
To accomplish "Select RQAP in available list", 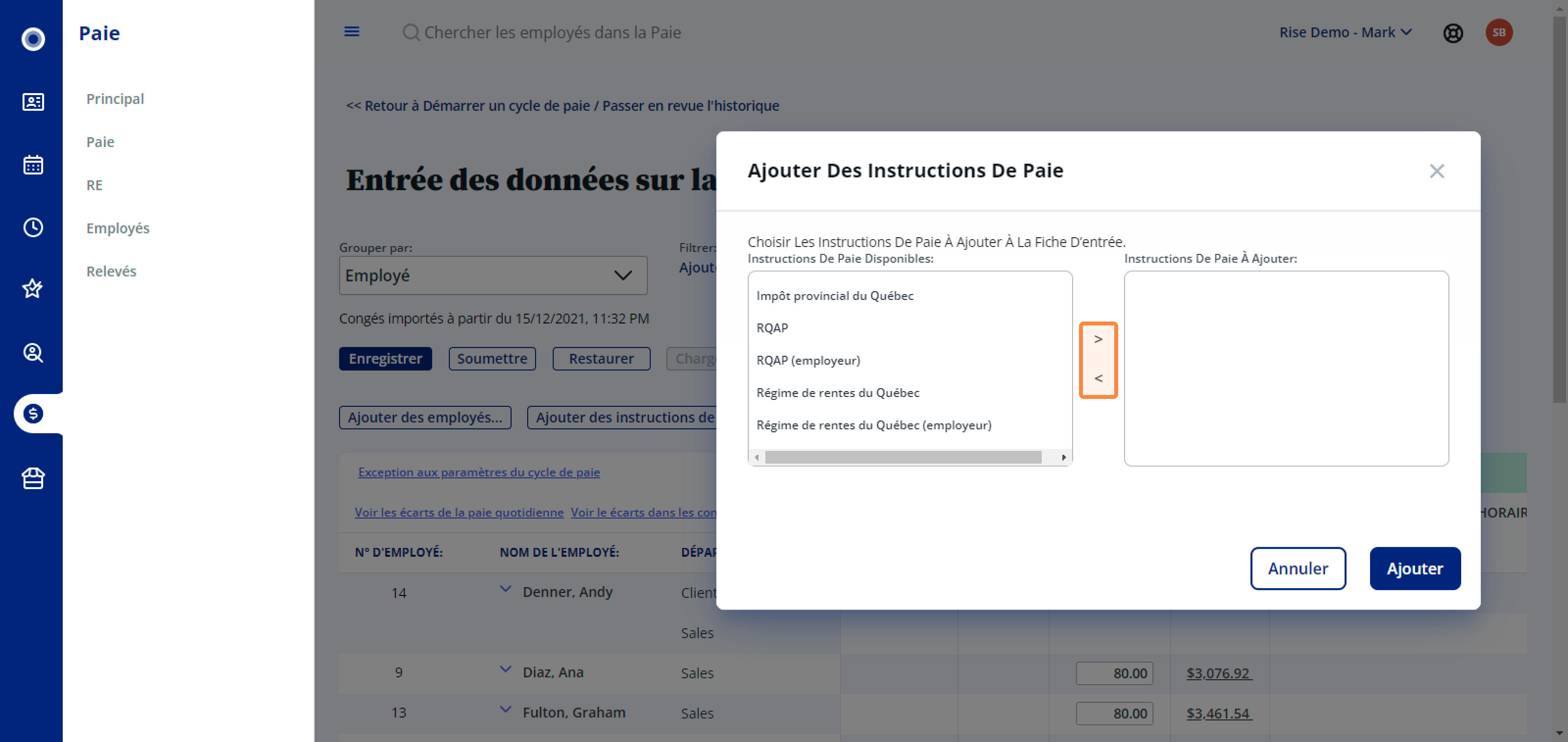I will (x=772, y=328).
